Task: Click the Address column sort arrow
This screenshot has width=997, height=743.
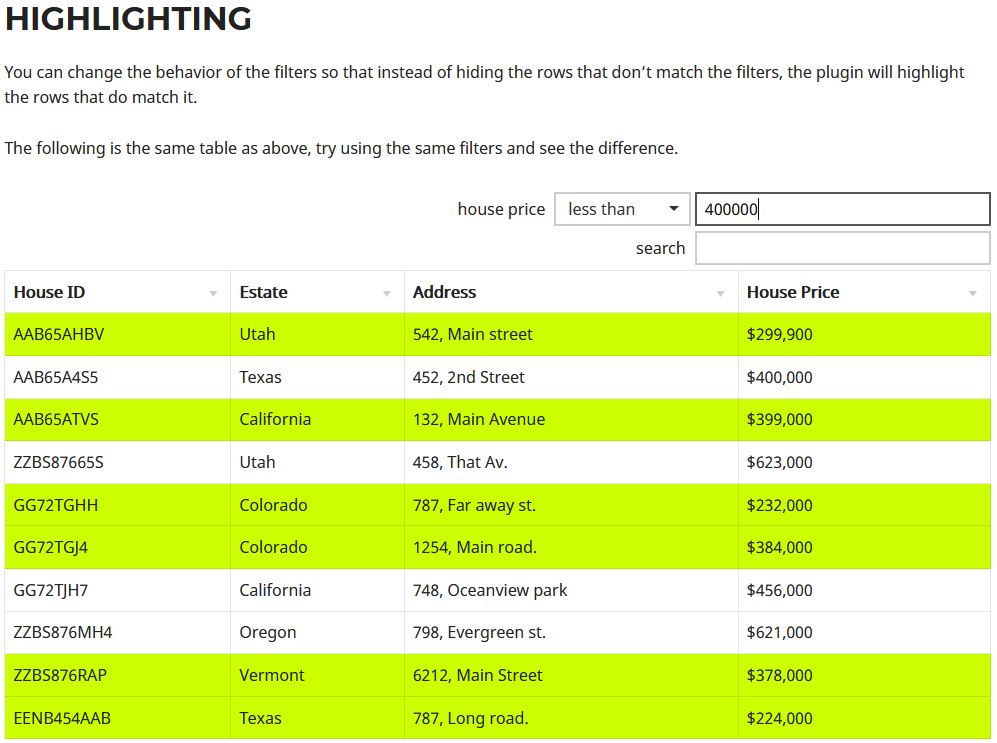Action: [x=721, y=294]
